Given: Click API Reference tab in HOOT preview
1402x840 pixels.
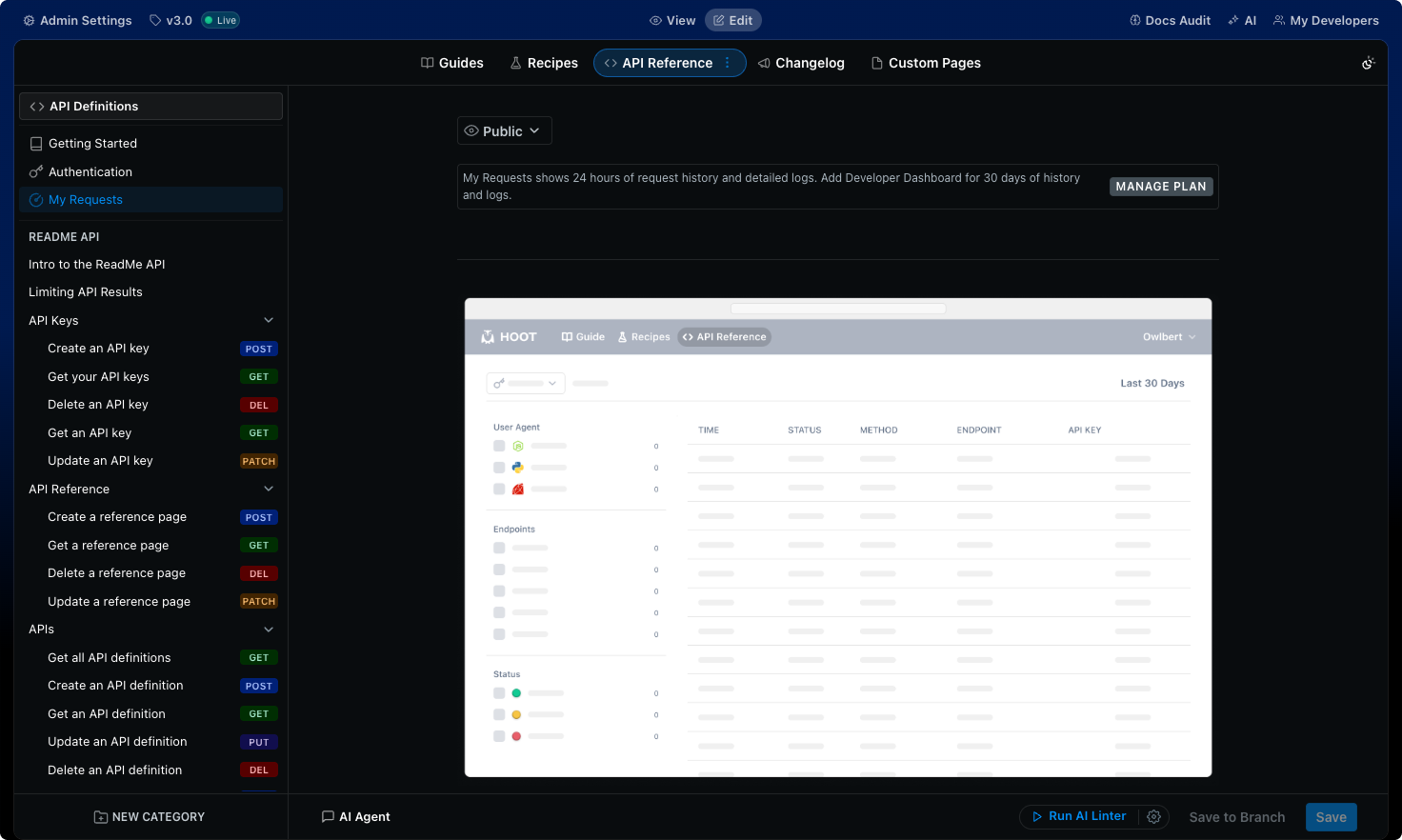Looking at the screenshot, I should coord(725,337).
